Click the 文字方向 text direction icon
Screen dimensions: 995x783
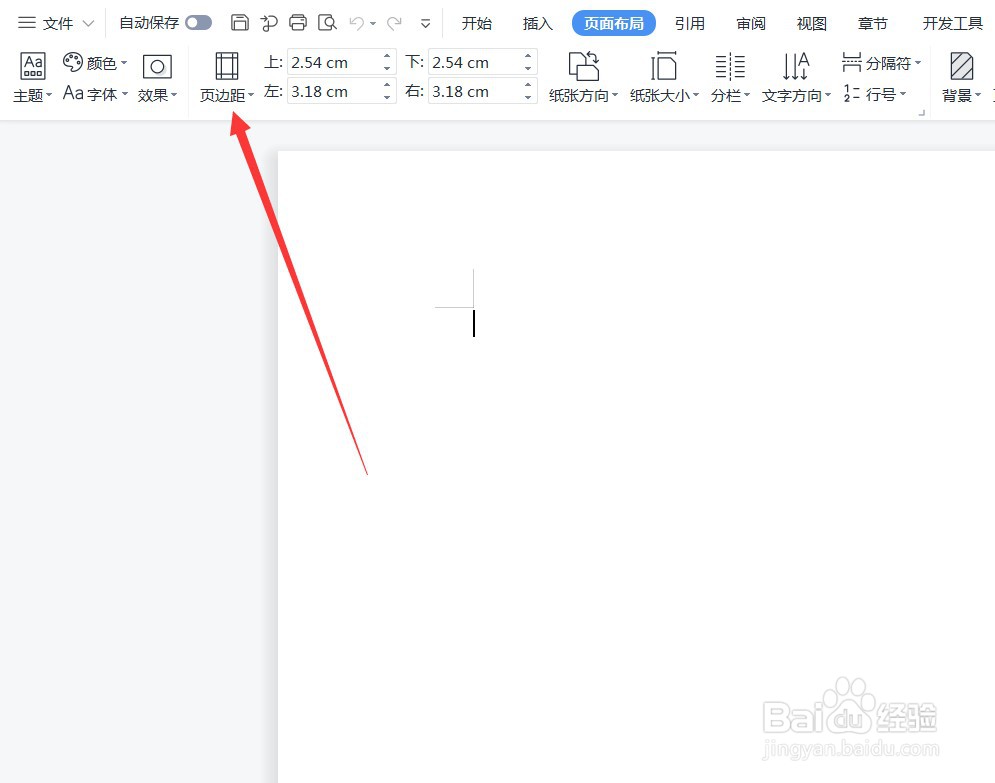click(796, 66)
